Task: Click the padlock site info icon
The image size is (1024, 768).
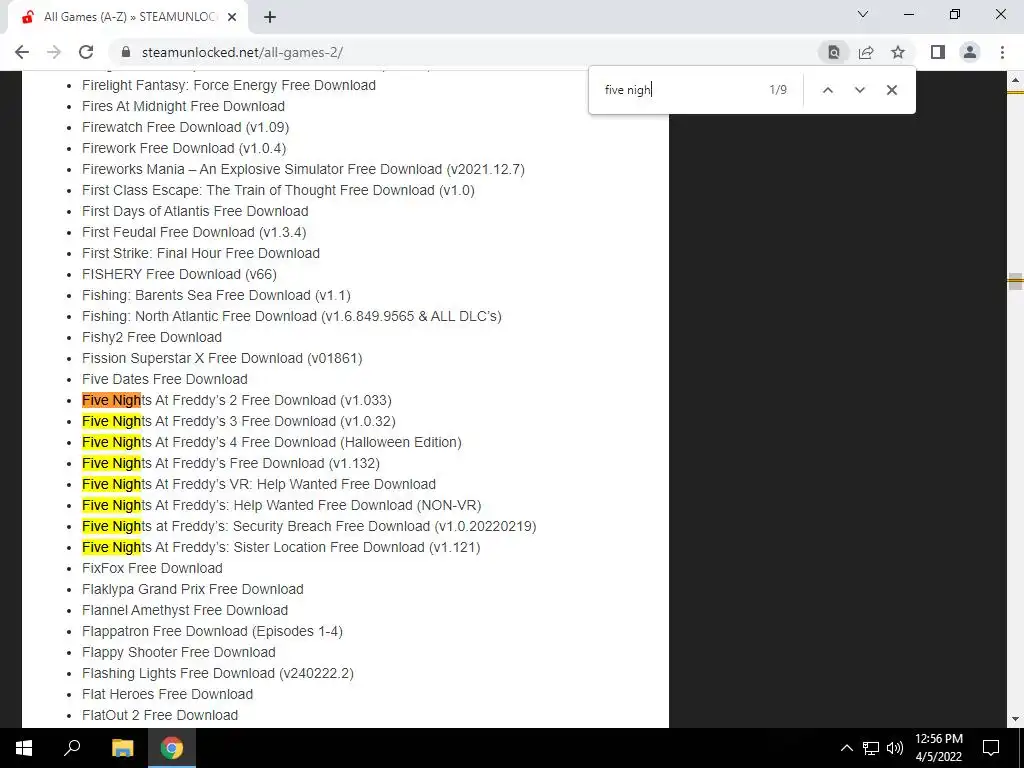Action: click(x=127, y=52)
